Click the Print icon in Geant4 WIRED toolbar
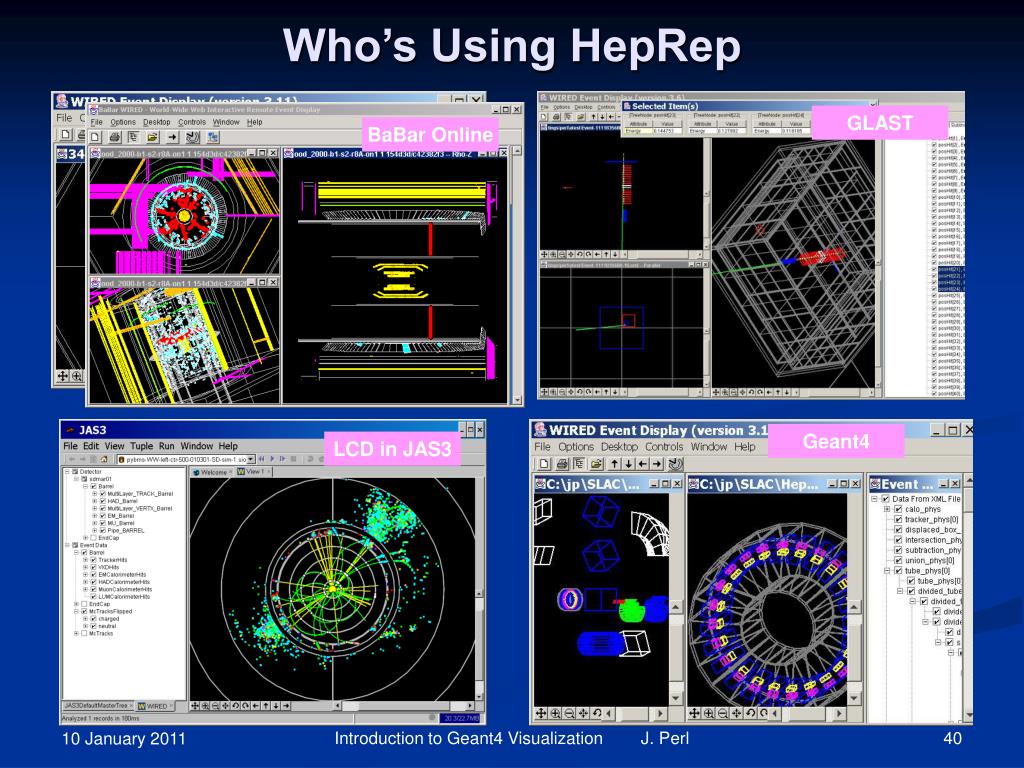Viewport: 1024px width, 768px height. point(562,464)
